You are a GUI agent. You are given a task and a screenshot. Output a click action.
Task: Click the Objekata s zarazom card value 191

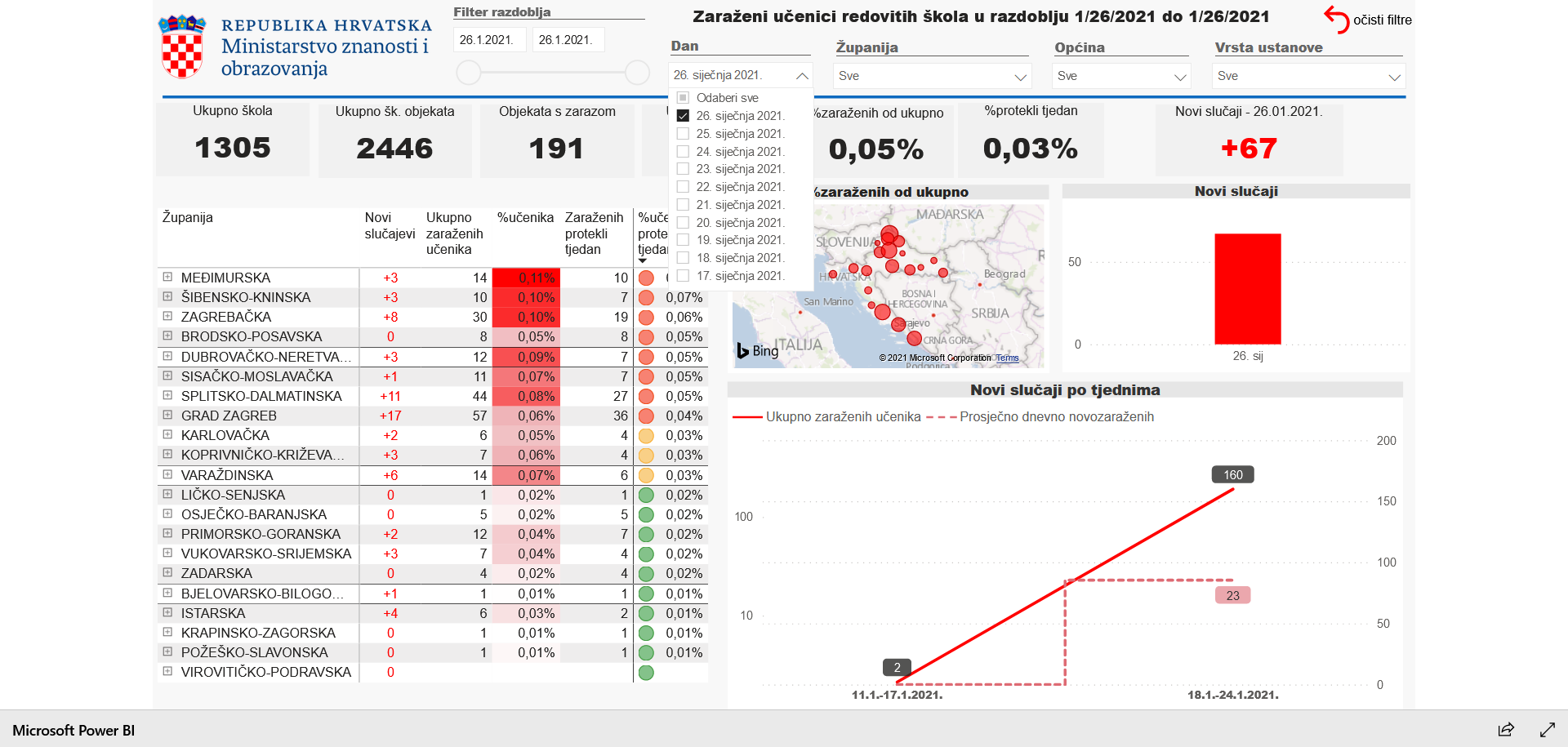click(556, 148)
